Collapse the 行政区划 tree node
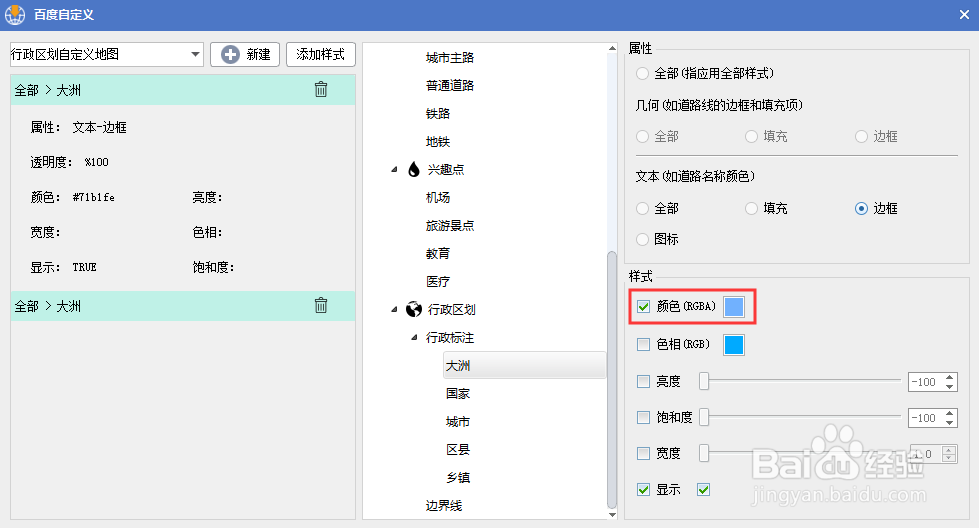The height and width of the screenshot is (528, 979). click(x=394, y=309)
